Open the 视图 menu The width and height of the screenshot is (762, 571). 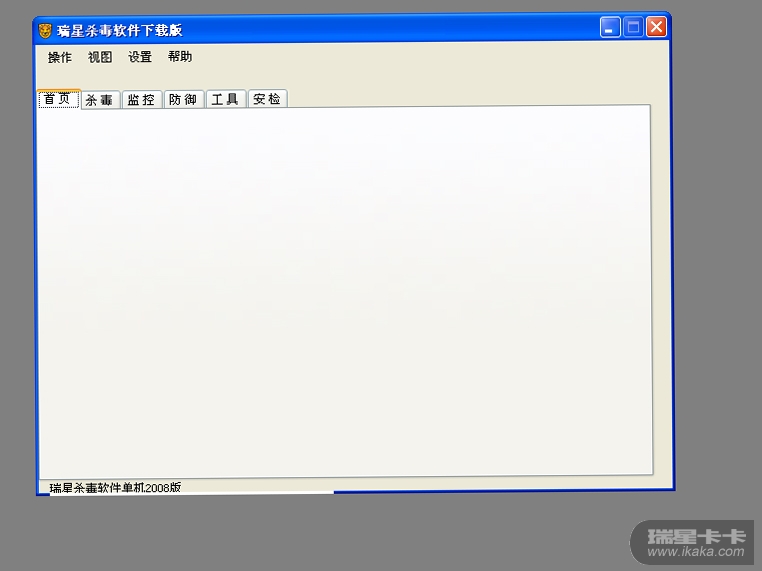100,57
